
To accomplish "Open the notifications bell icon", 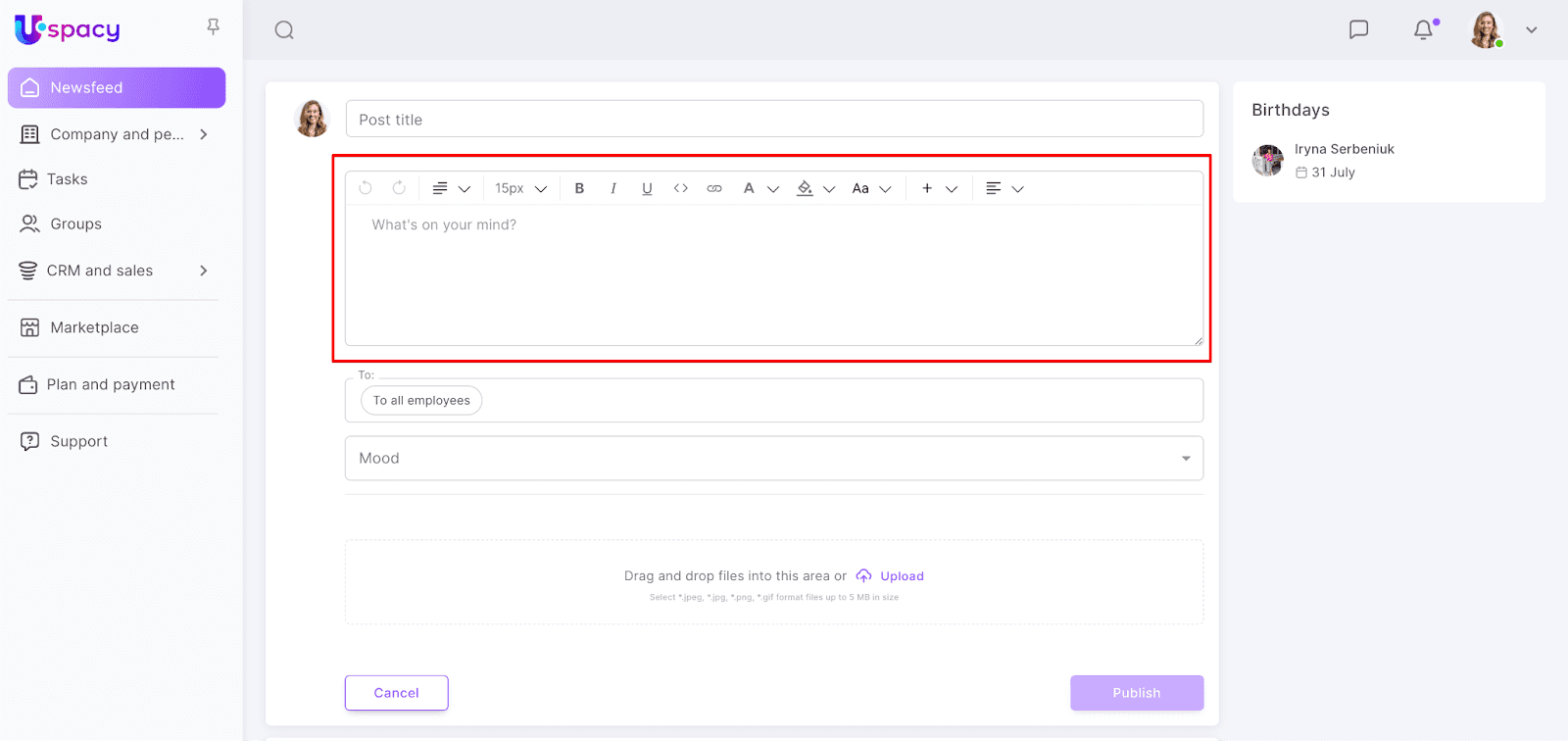I will 1423,29.
